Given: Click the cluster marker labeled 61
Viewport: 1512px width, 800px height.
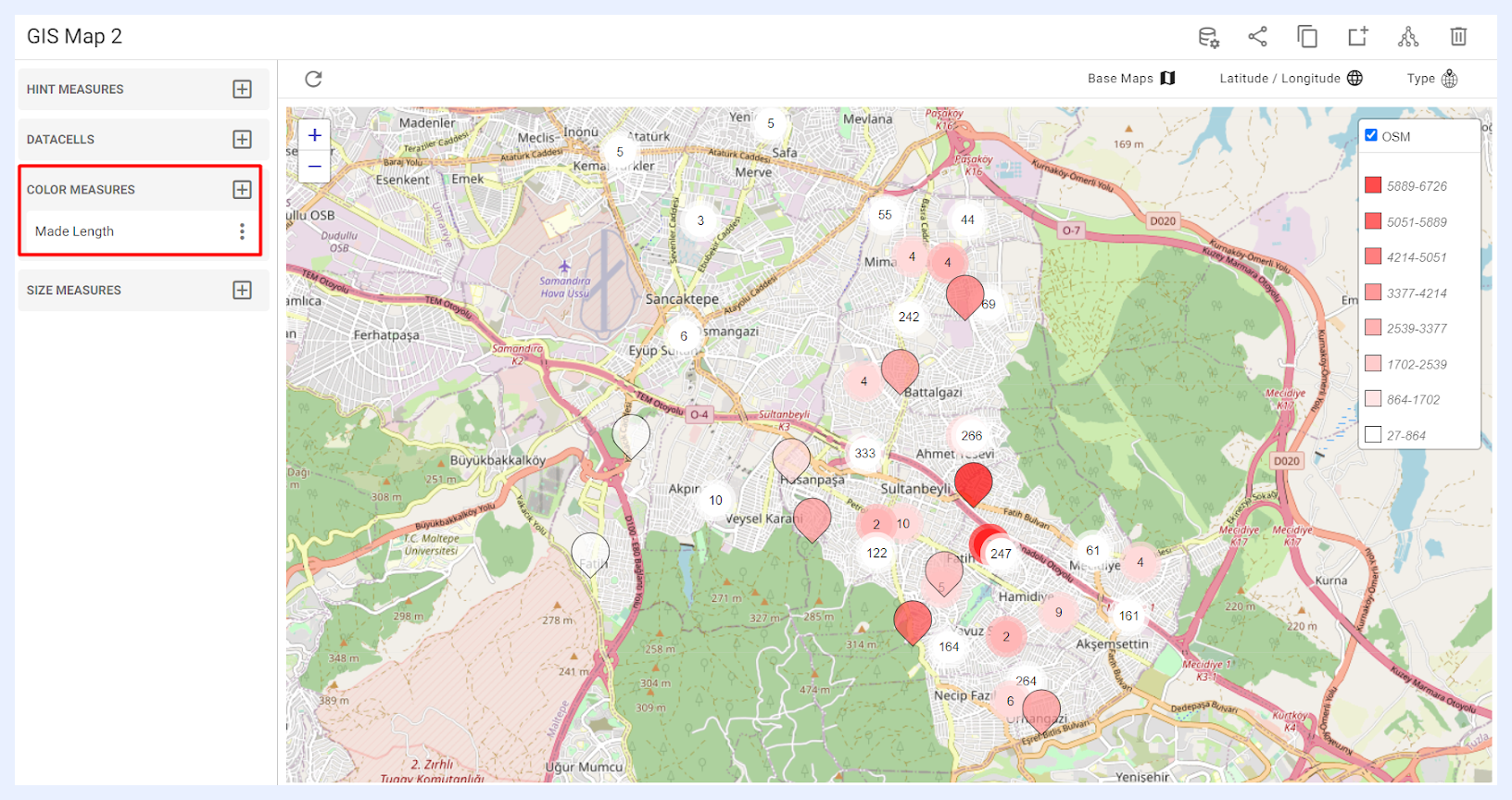Looking at the screenshot, I should point(1092,550).
